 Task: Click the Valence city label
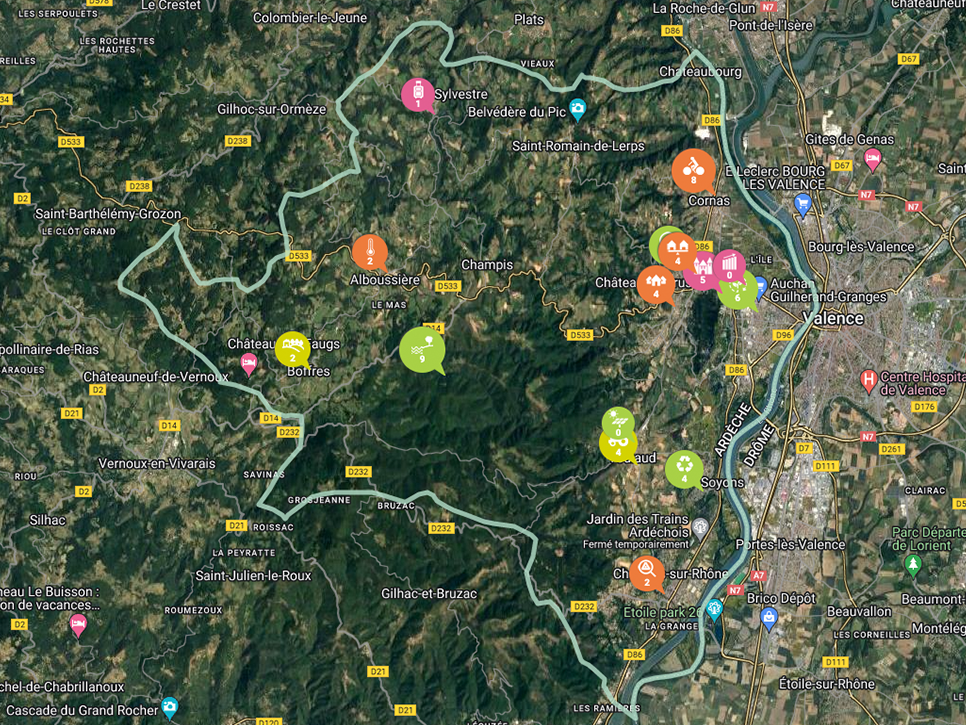[x=833, y=318]
